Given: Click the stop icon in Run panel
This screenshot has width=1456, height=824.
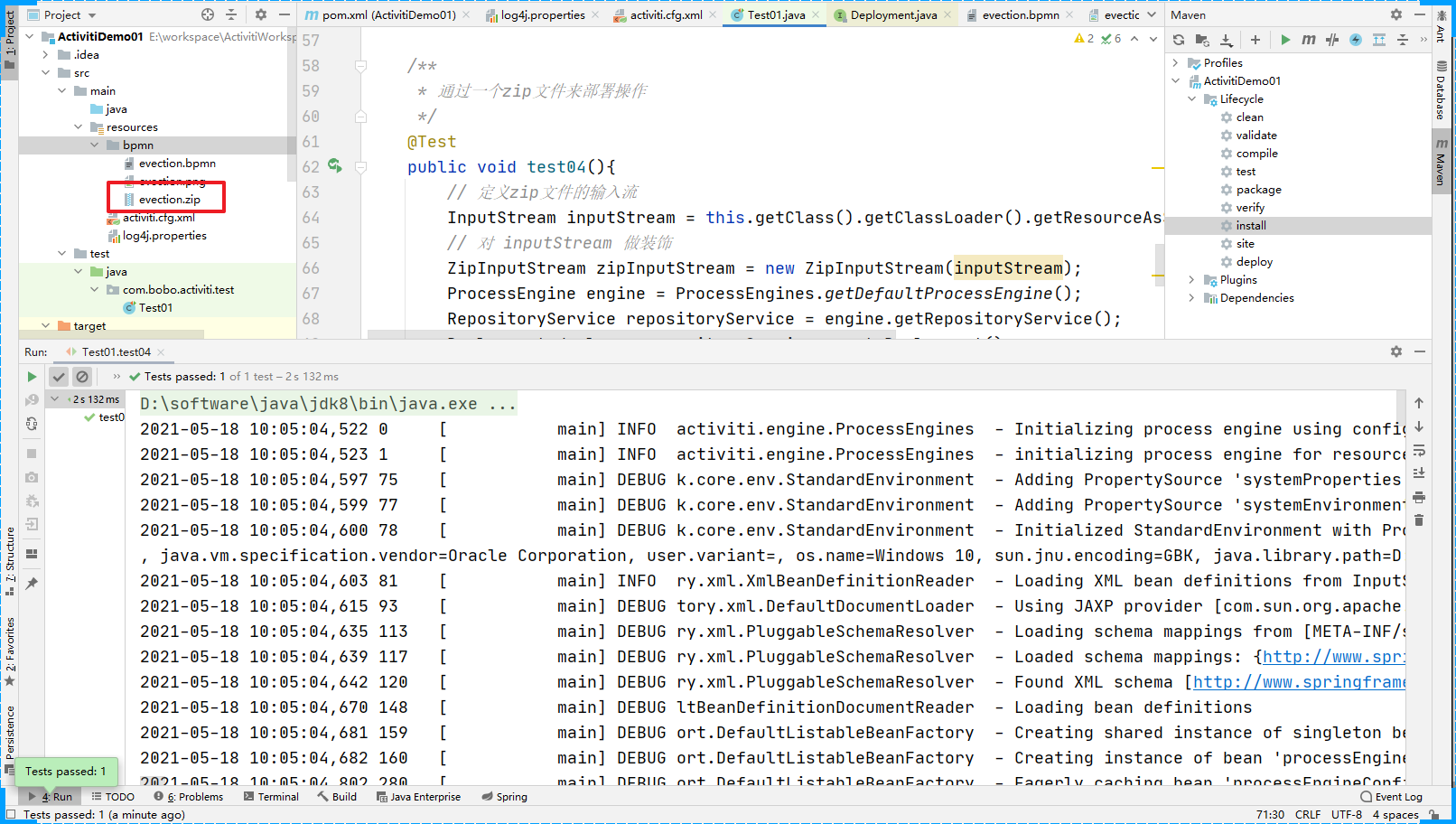Looking at the screenshot, I should [32, 454].
